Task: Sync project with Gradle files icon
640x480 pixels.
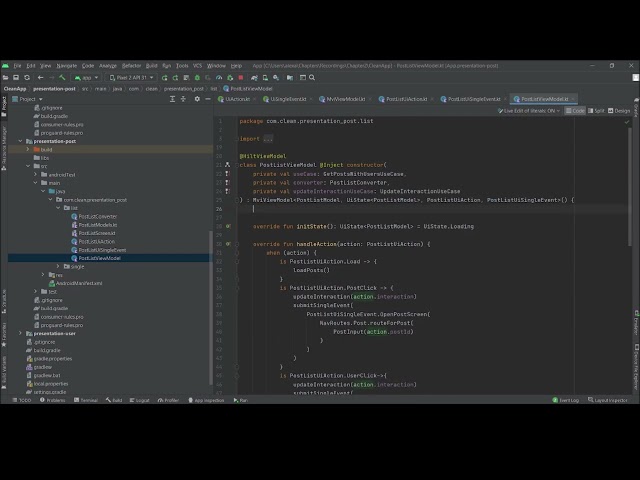Action: tap(254, 78)
